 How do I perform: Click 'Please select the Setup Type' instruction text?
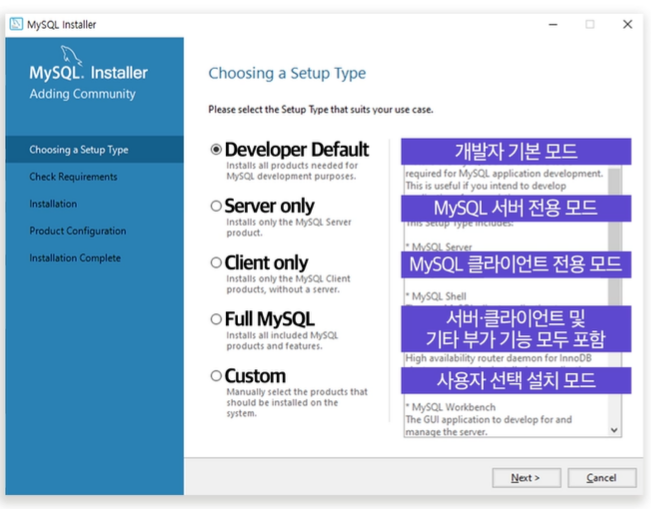coord(321,110)
